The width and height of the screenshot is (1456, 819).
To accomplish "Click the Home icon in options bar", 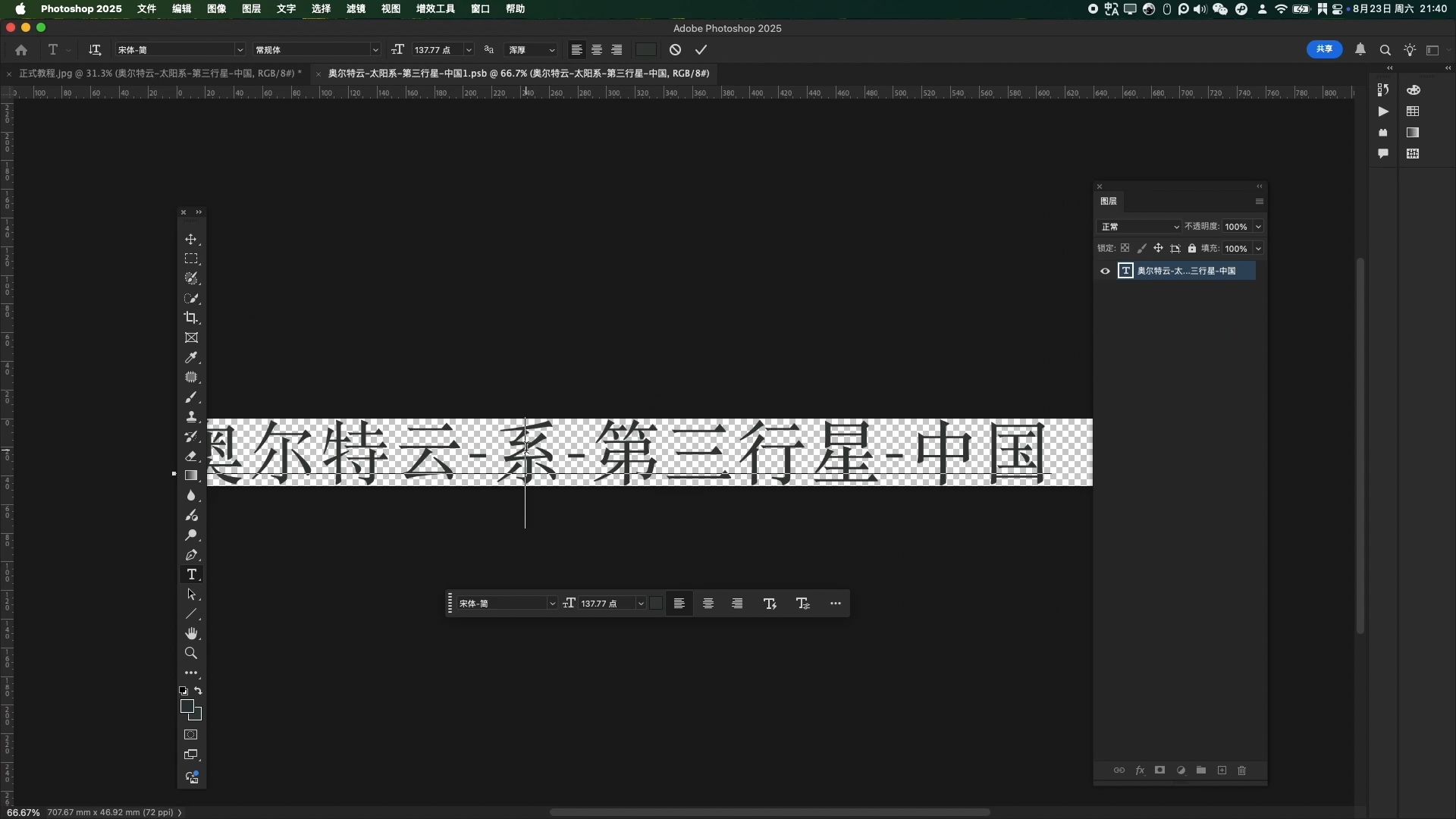I will coord(21,50).
